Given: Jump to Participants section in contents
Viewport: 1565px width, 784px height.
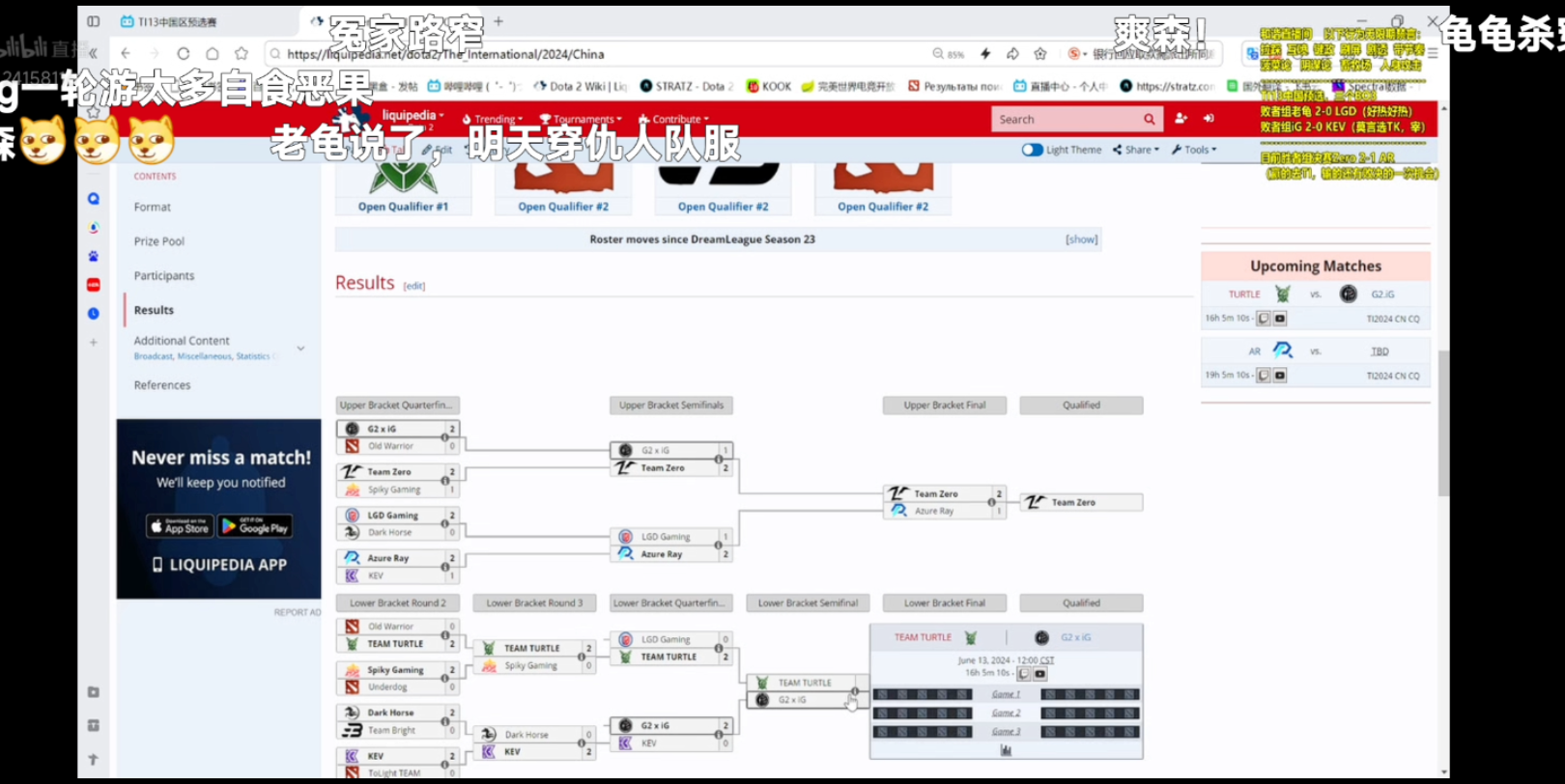Looking at the screenshot, I should [164, 276].
